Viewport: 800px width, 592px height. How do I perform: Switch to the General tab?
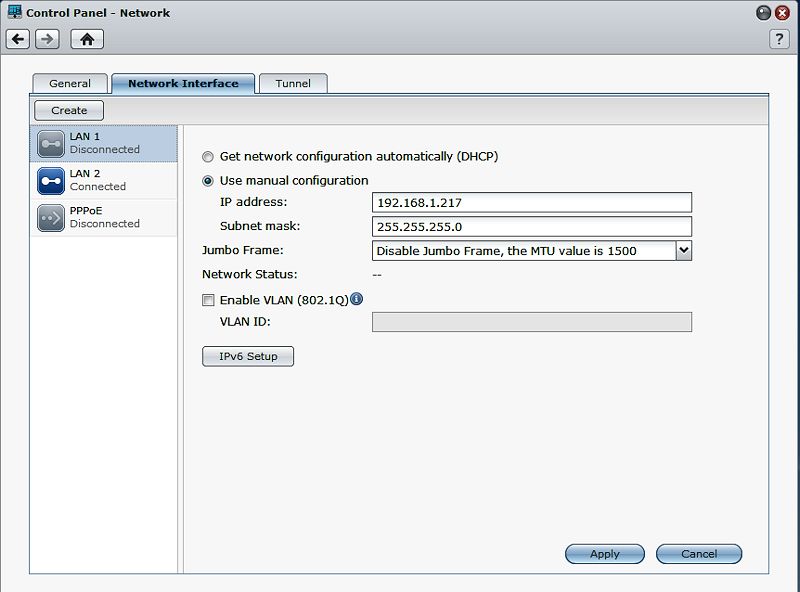[x=70, y=83]
